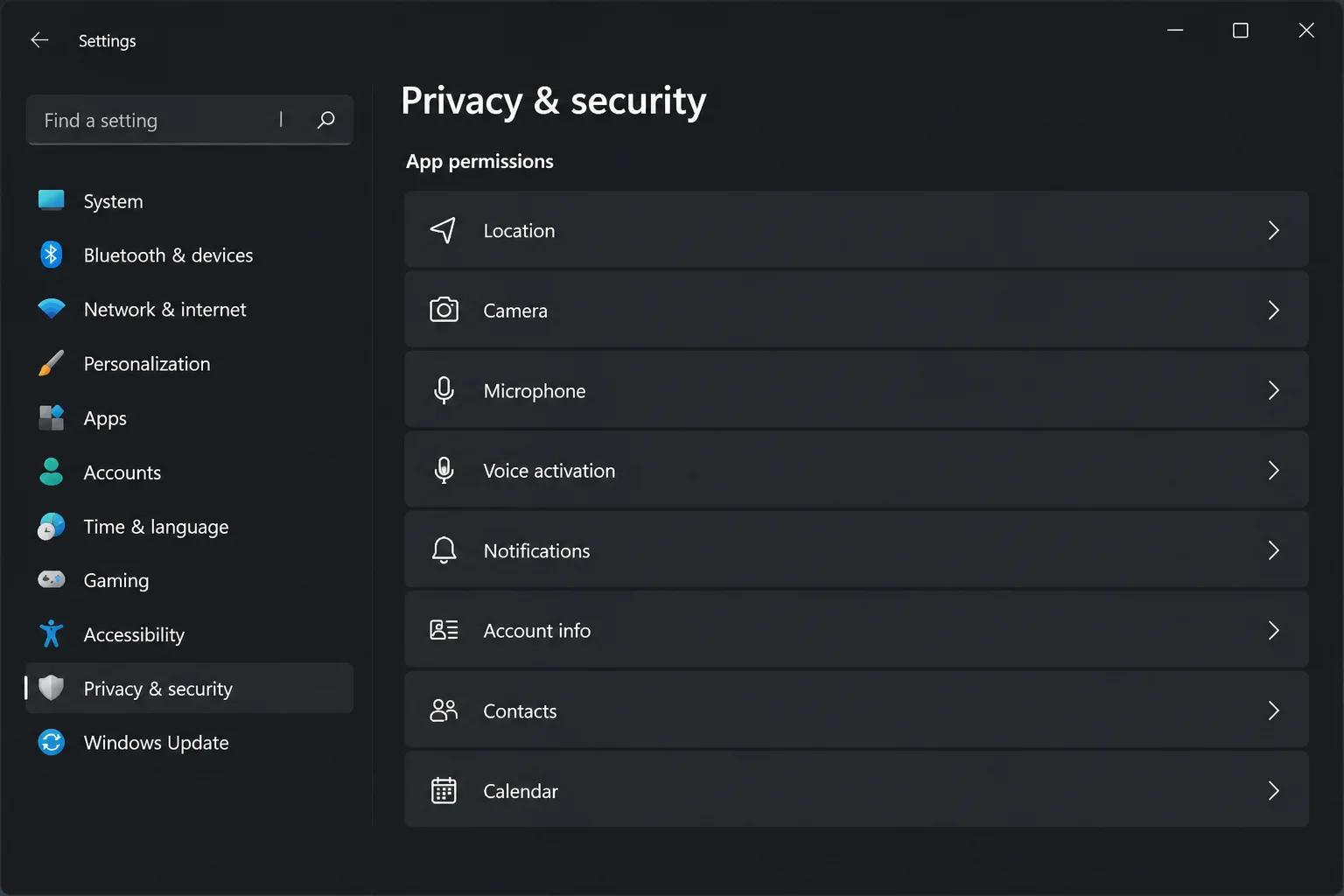Click the Contacts people icon
1344x896 pixels.
[444, 710]
